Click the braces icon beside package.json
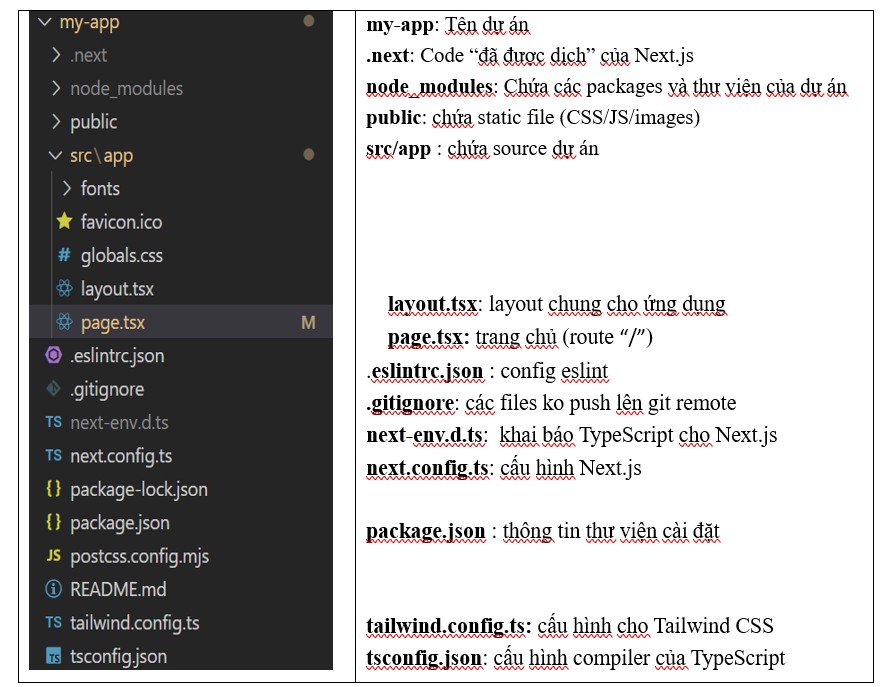Screen dimensions: 889x687 pos(53,522)
